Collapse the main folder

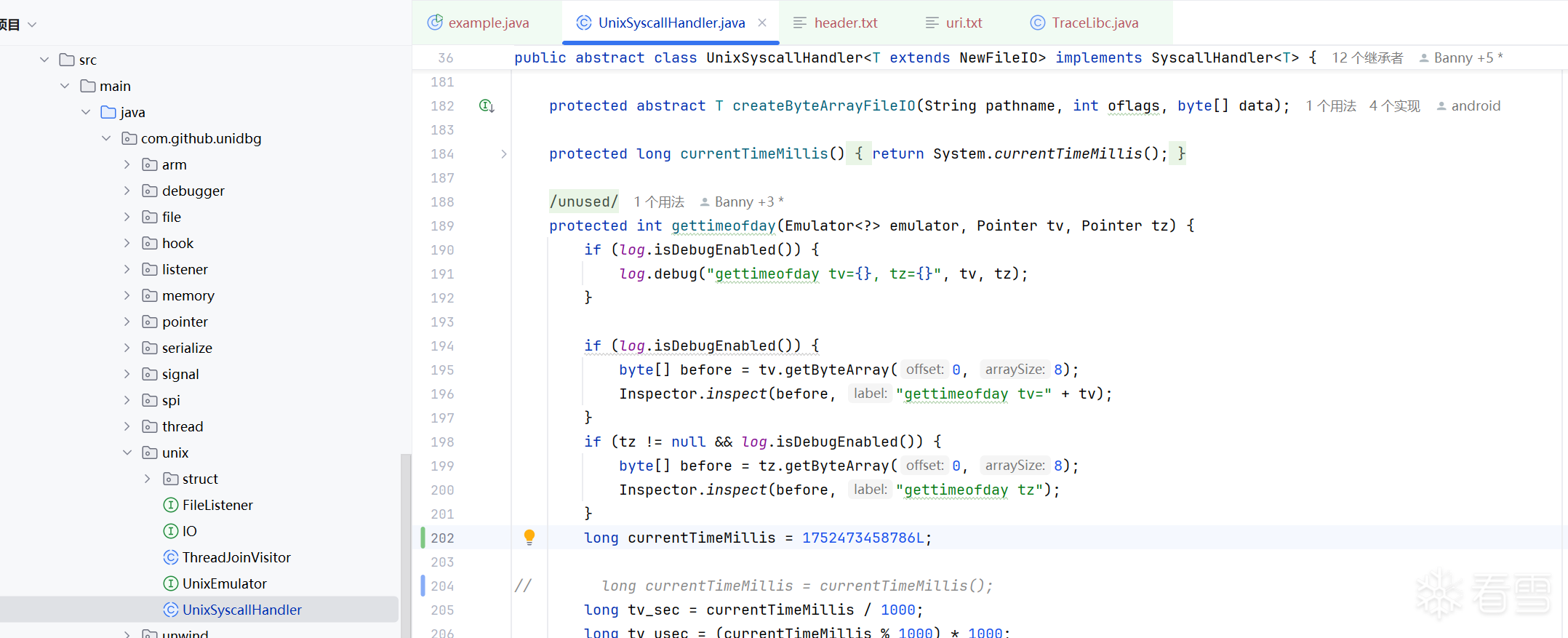(x=65, y=86)
